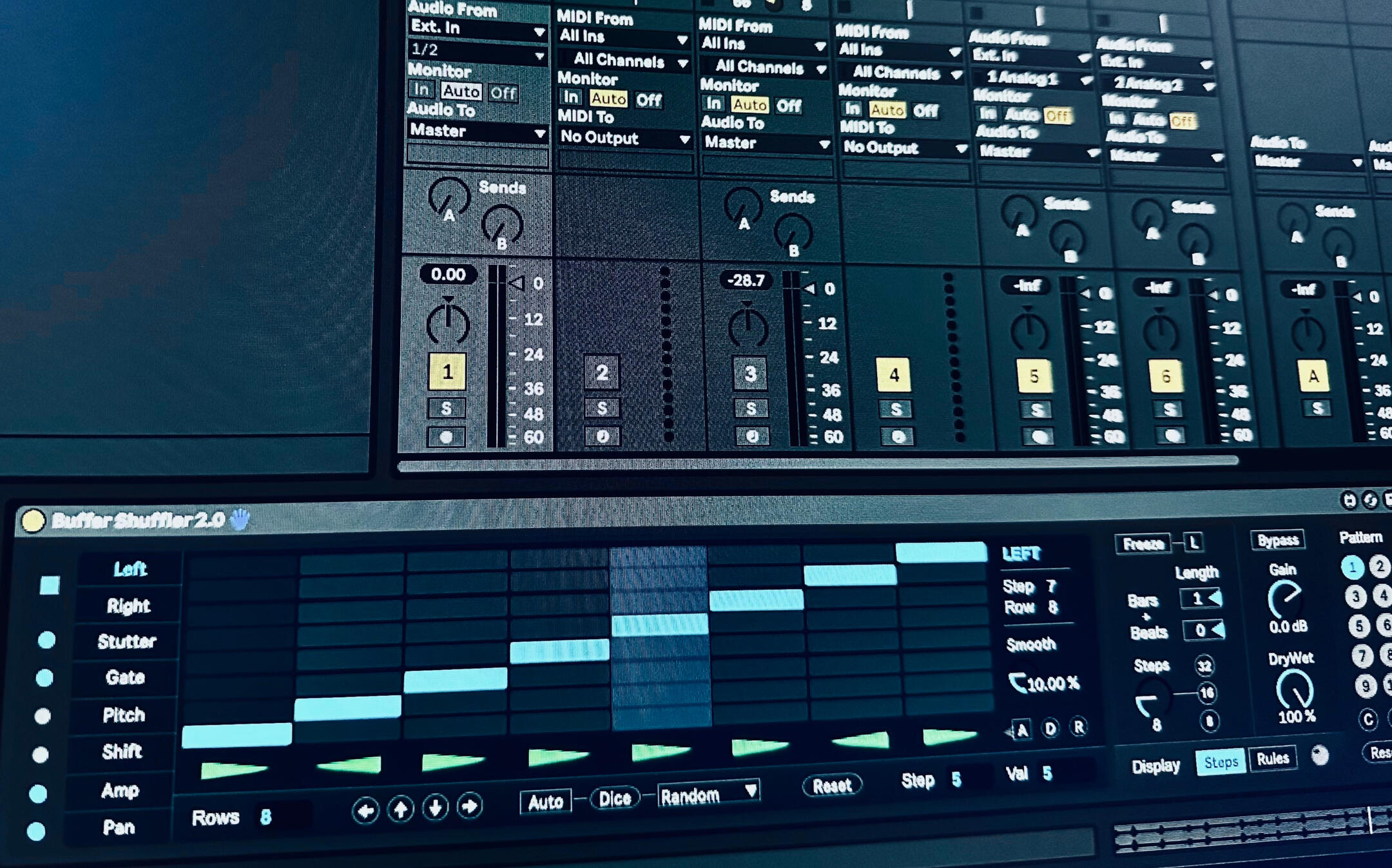Image resolution: width=1392 pixels, height=868 pixels.
Task: Click the shift pattern right arrow icon
Action: pyautogui.click(x=470, y=805)
